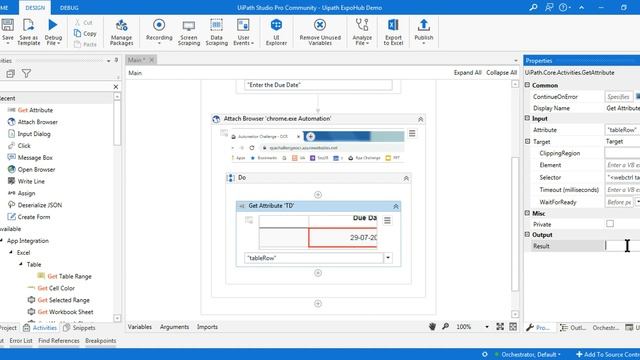Toggle overview icon in designer footer
Screen dimensions: 640x360
pyautogui.click(x=513, y=327)
